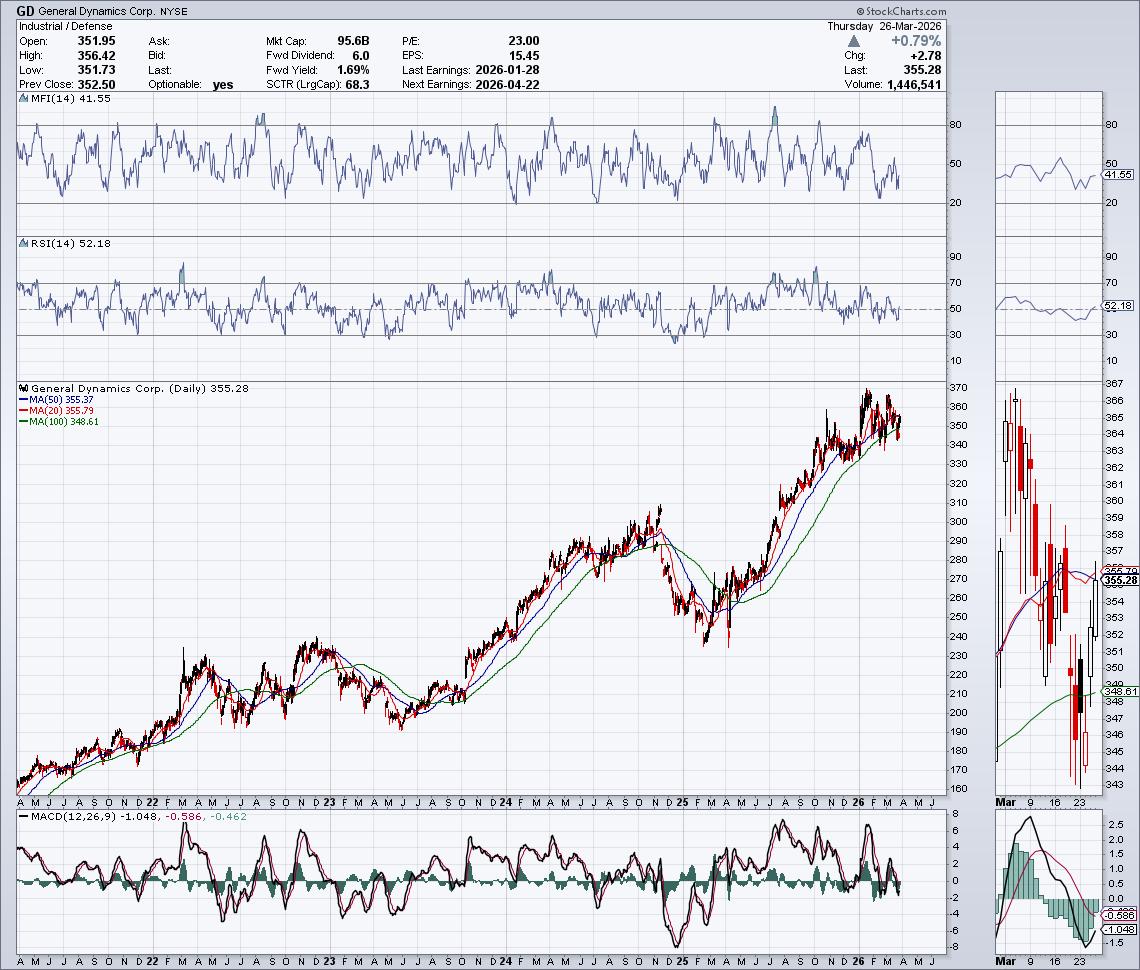Click the 370 label on price axis
The height and width of the screenshot is (970, 1140).
pos(958,388)
